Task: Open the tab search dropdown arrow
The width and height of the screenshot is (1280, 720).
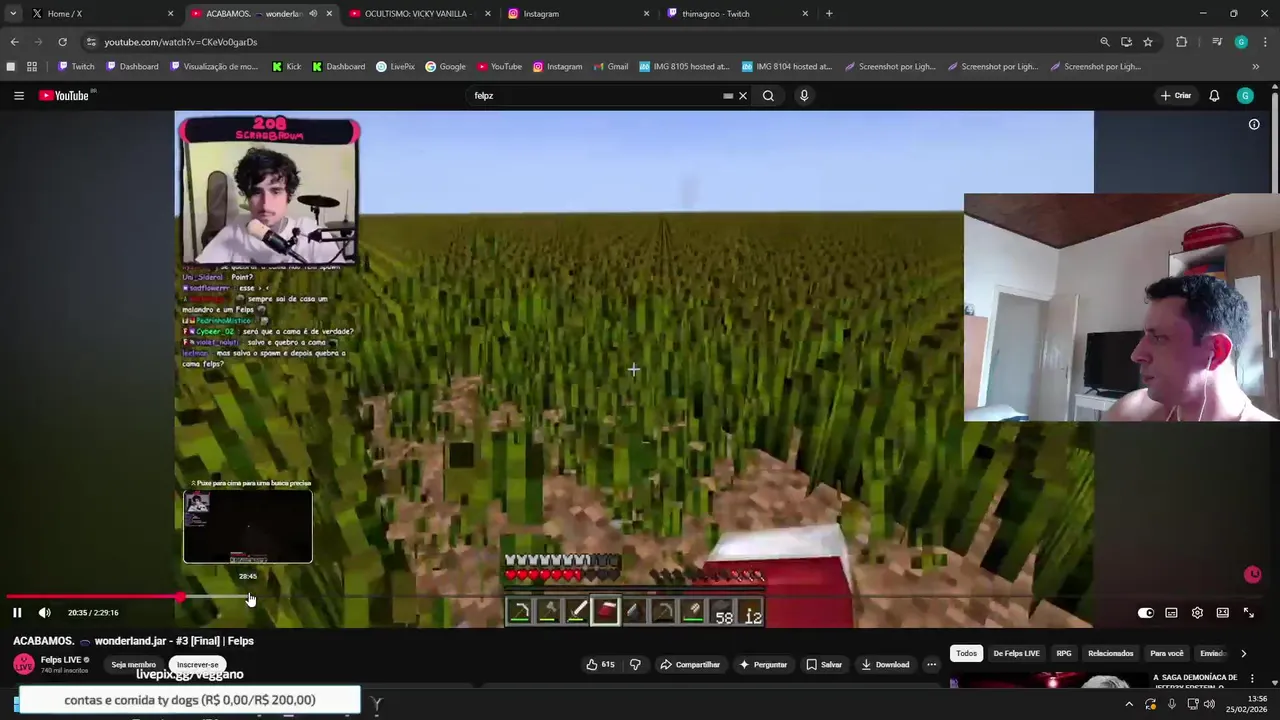Action: pos(12,14)
